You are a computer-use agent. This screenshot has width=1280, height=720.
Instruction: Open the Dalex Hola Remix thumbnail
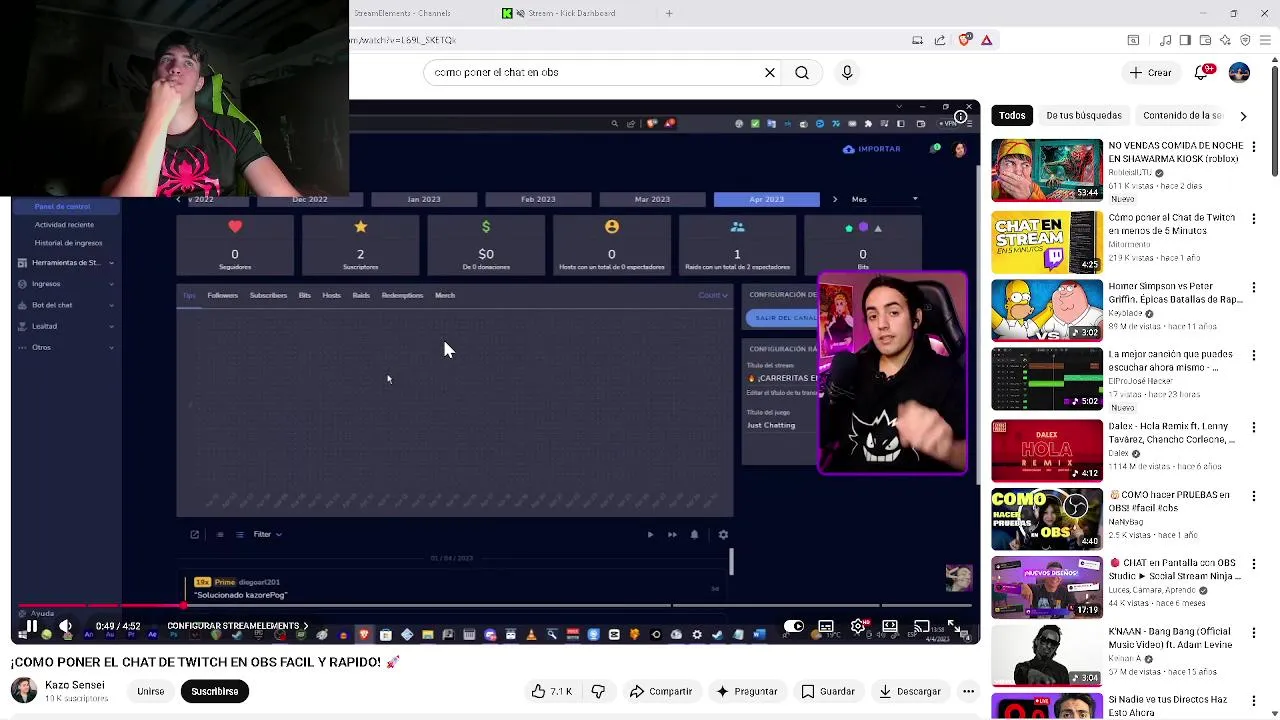pyautogui.click(x=1047, y=450)
